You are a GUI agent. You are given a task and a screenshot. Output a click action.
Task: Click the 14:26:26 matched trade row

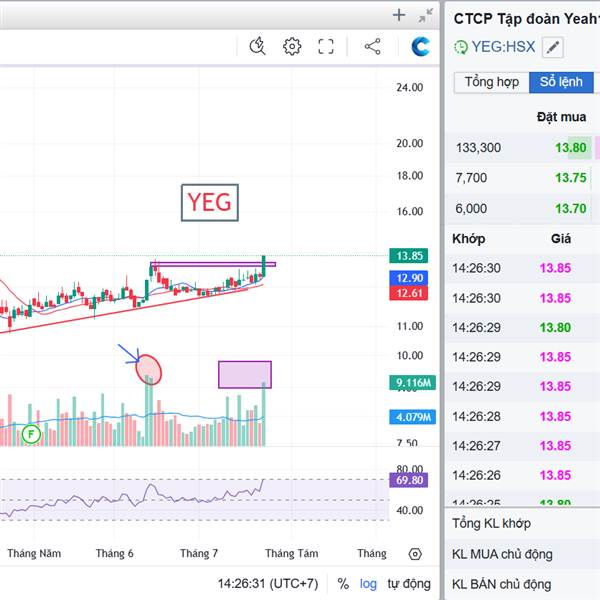coord(522,475)
